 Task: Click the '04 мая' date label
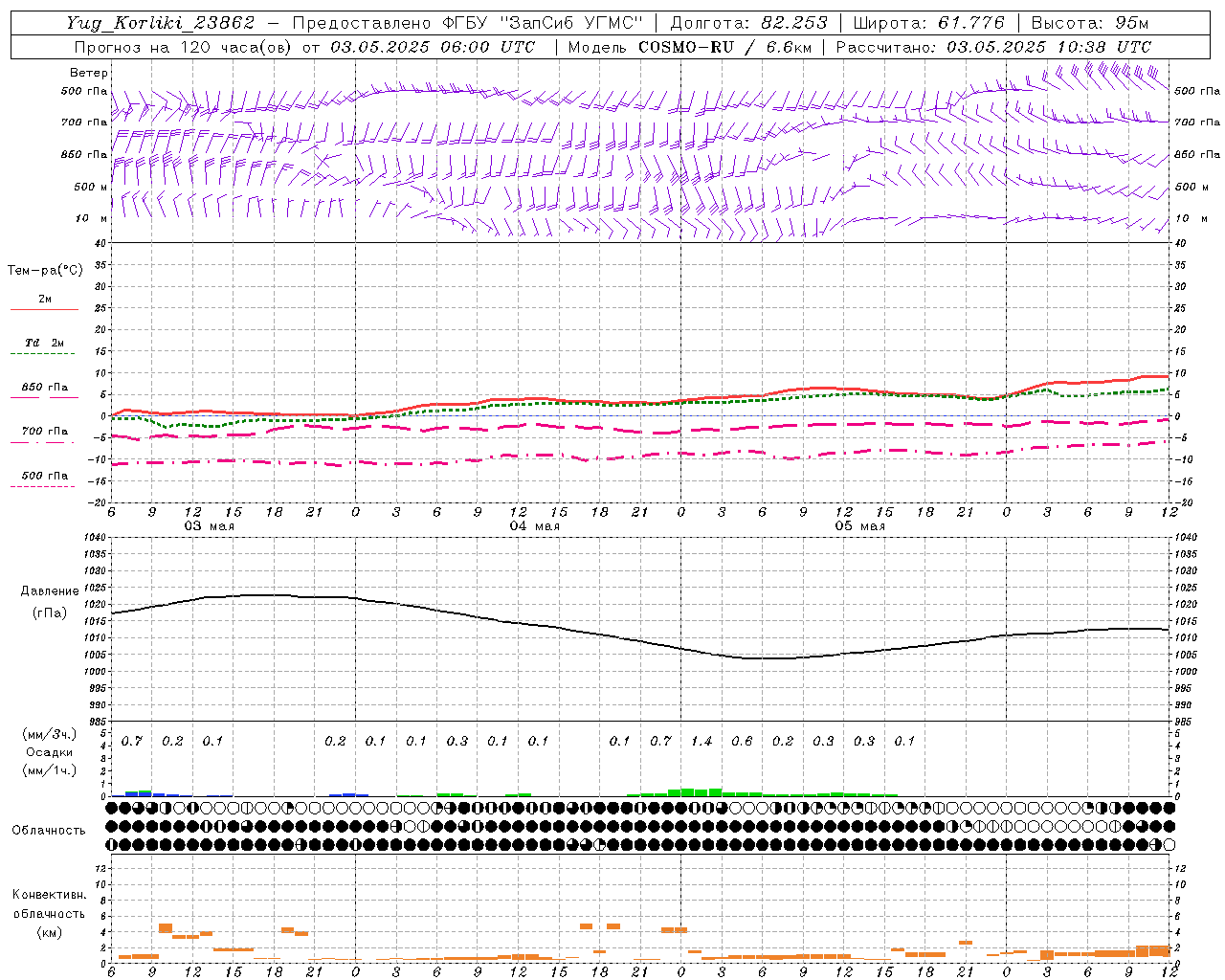534,526
